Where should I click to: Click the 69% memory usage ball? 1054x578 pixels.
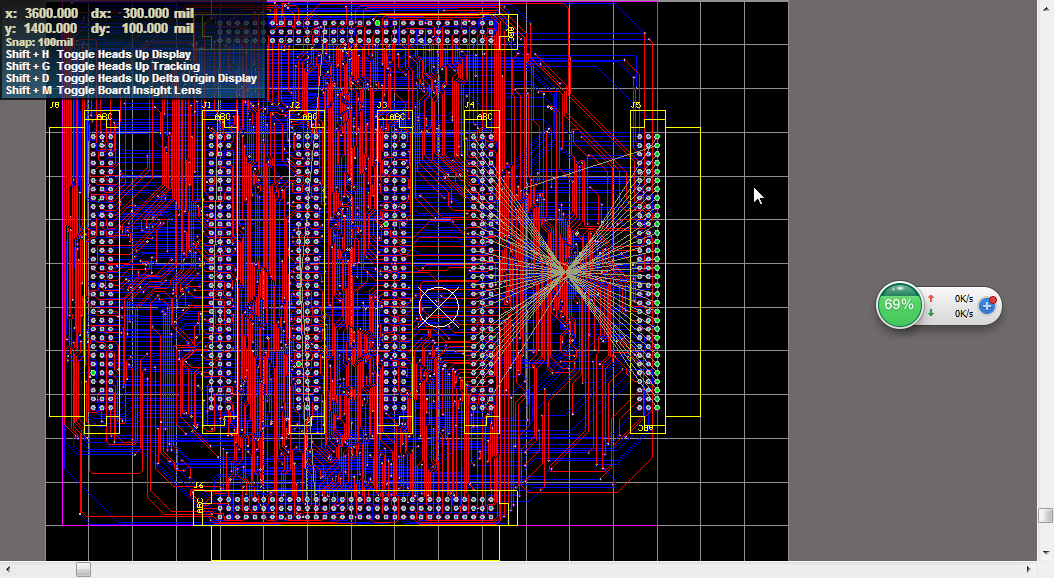click(899, 305)
